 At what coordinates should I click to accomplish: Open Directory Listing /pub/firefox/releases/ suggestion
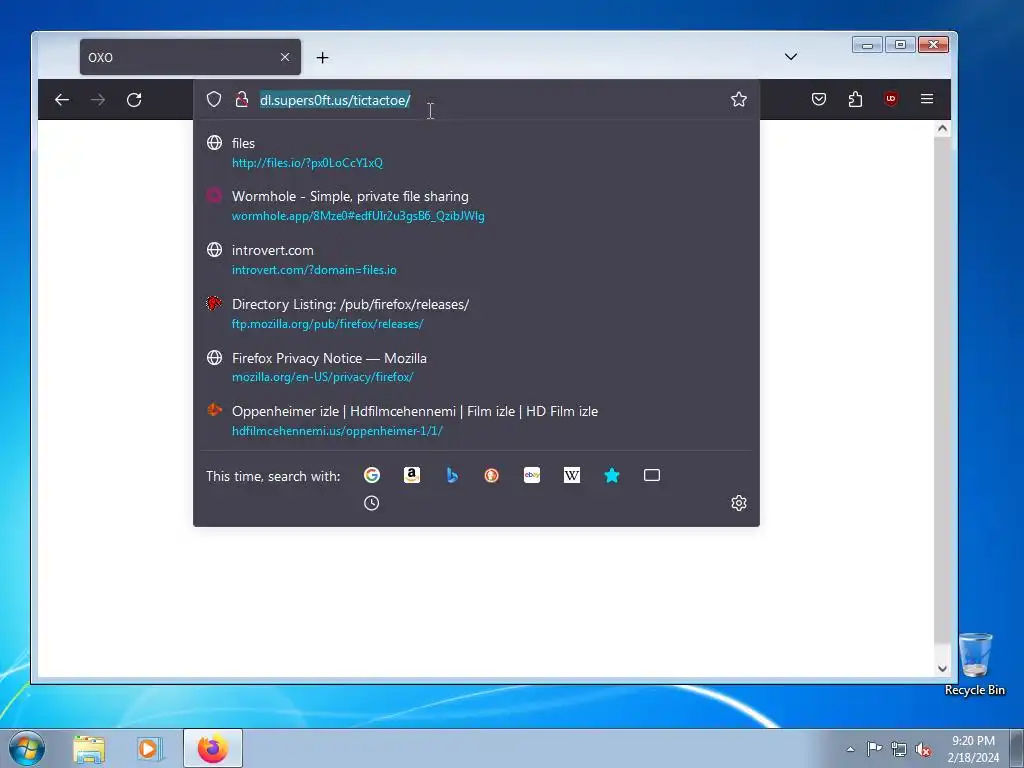pyautogui.click(x=477, y=313)
